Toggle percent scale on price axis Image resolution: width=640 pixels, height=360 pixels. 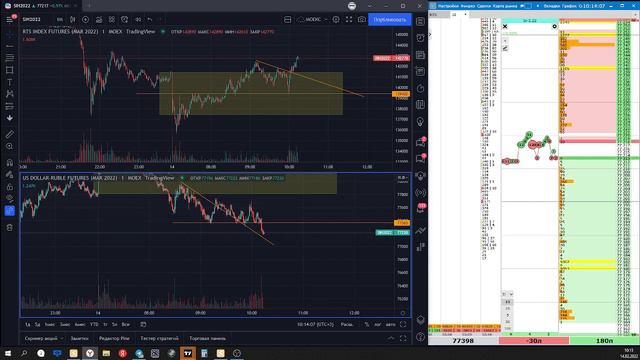coord(367,324)
